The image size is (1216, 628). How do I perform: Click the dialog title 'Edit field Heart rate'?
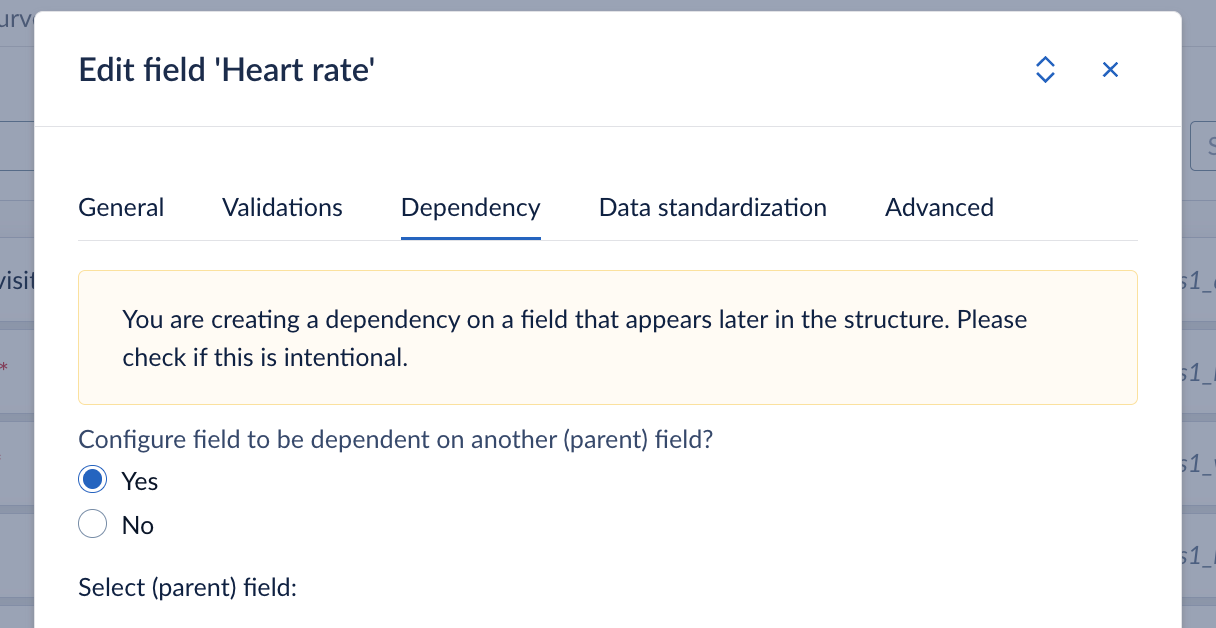click(x=227, y=70)
